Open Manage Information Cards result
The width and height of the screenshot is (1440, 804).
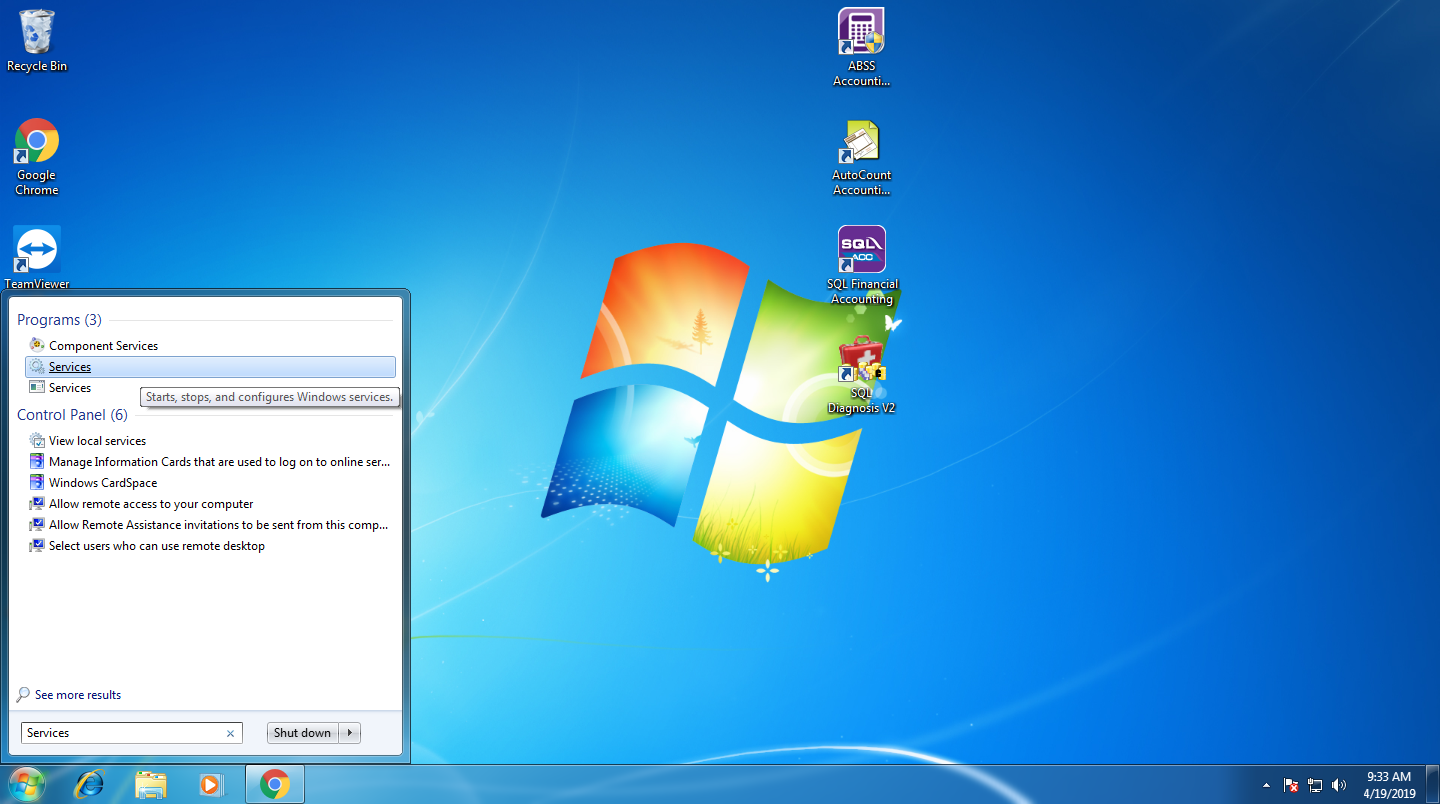point(210,462)
